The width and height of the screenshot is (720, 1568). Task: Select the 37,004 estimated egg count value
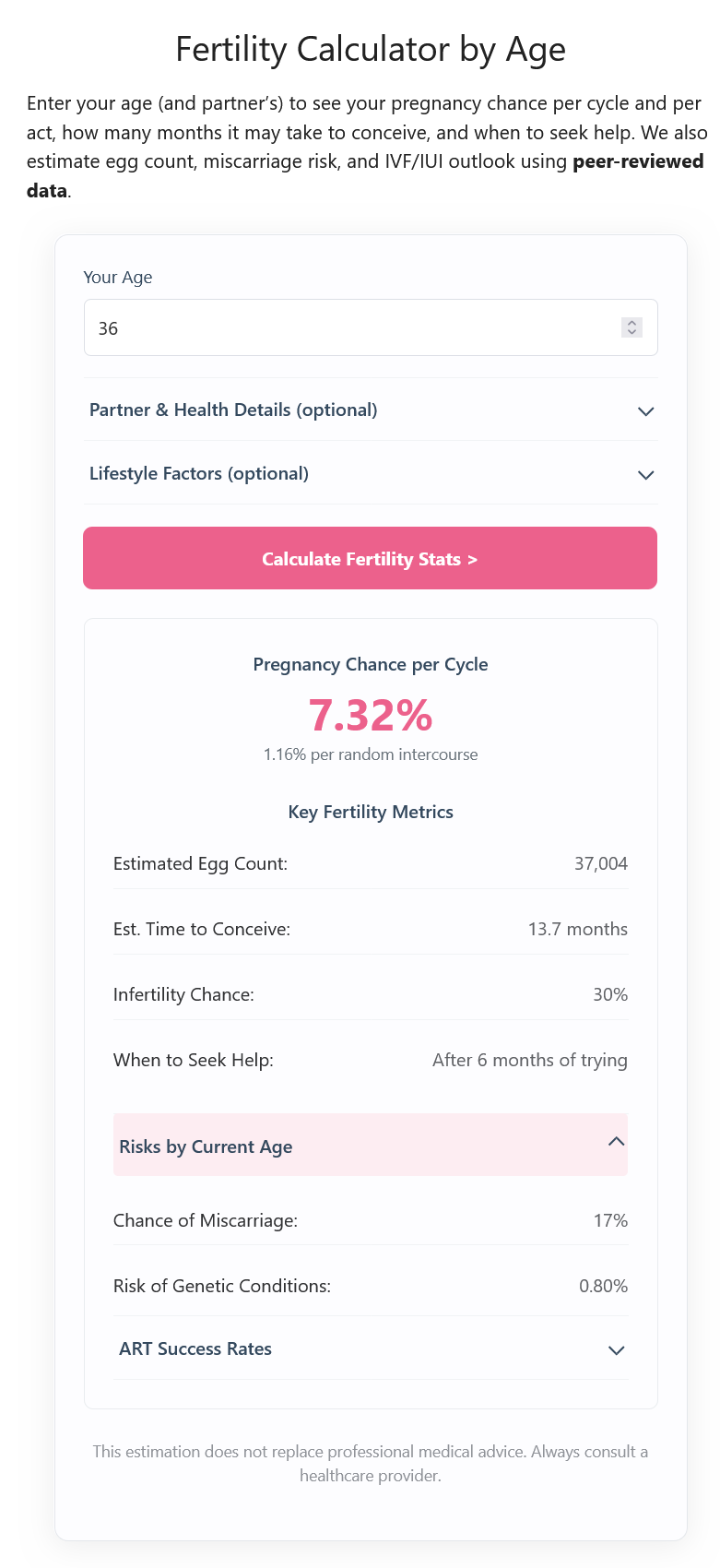(600, 864)
